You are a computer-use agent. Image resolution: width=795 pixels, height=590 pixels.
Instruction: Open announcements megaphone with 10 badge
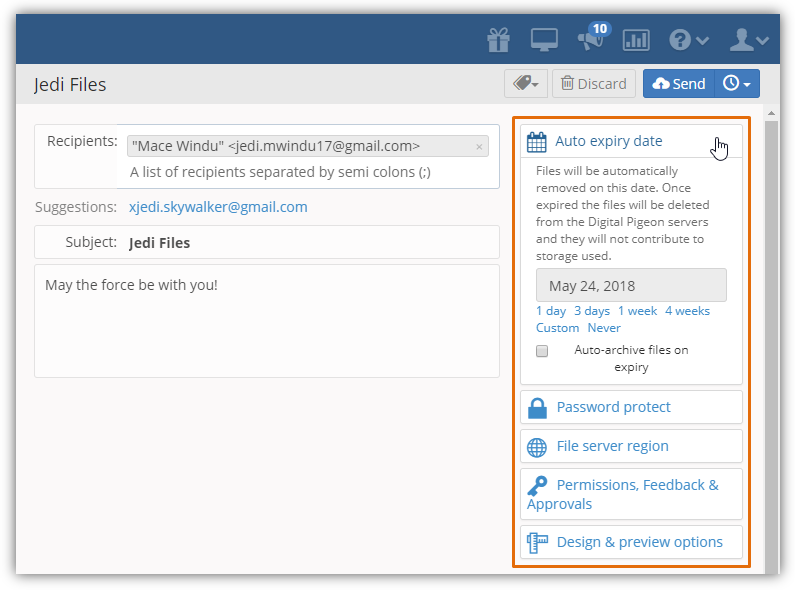tap(591, 39)
